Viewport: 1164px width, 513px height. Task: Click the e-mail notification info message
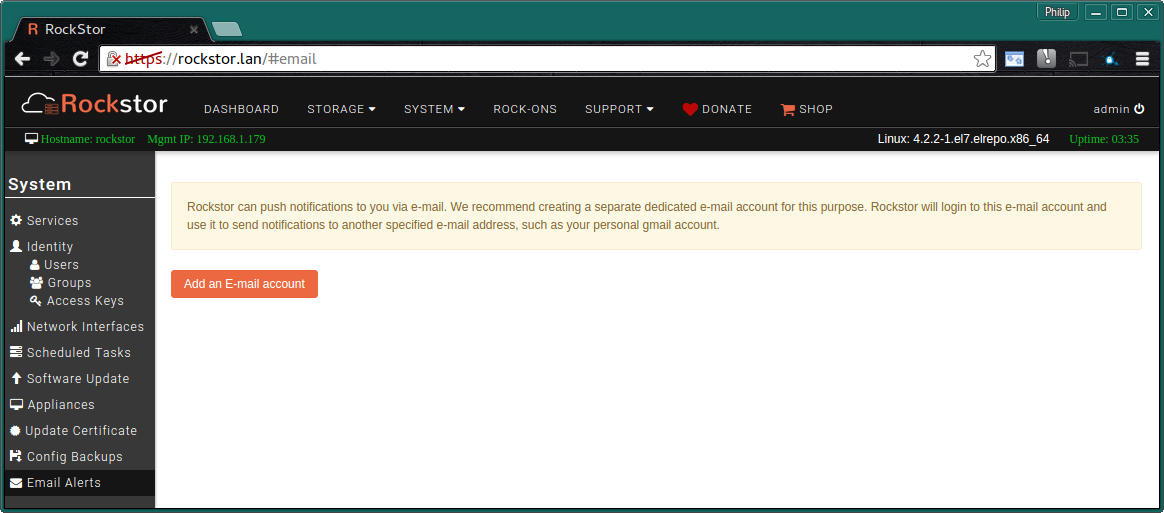tap(656, 216)
